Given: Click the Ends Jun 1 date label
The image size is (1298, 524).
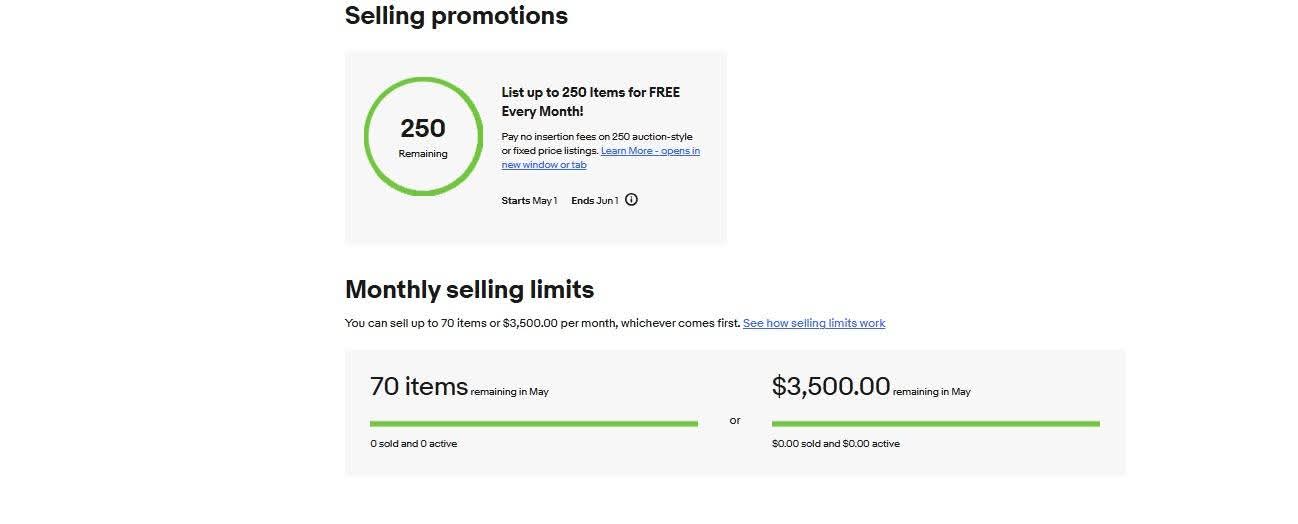Looking at the screenshot, I should pyautogui.click(x=595, y=201).
